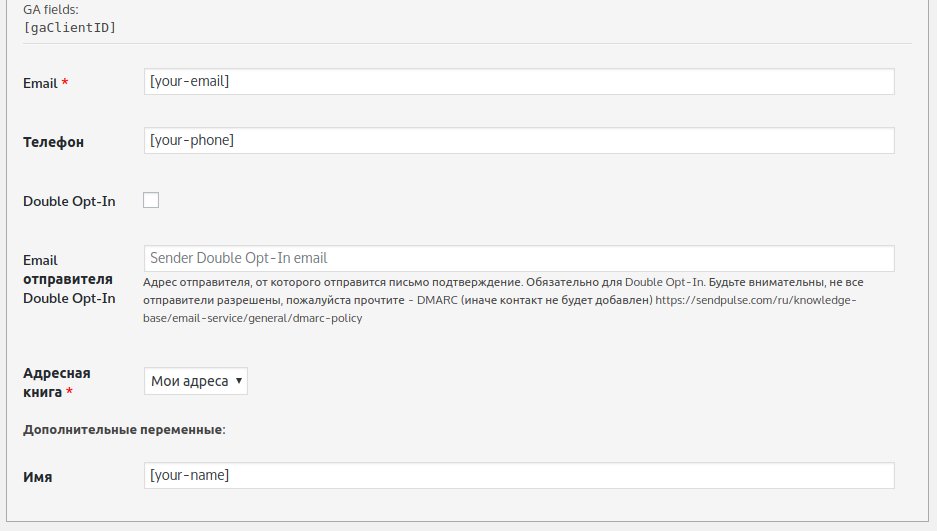Click the GA fields heading text
This screenshot has height=531, width=937.
pos(50,9)
